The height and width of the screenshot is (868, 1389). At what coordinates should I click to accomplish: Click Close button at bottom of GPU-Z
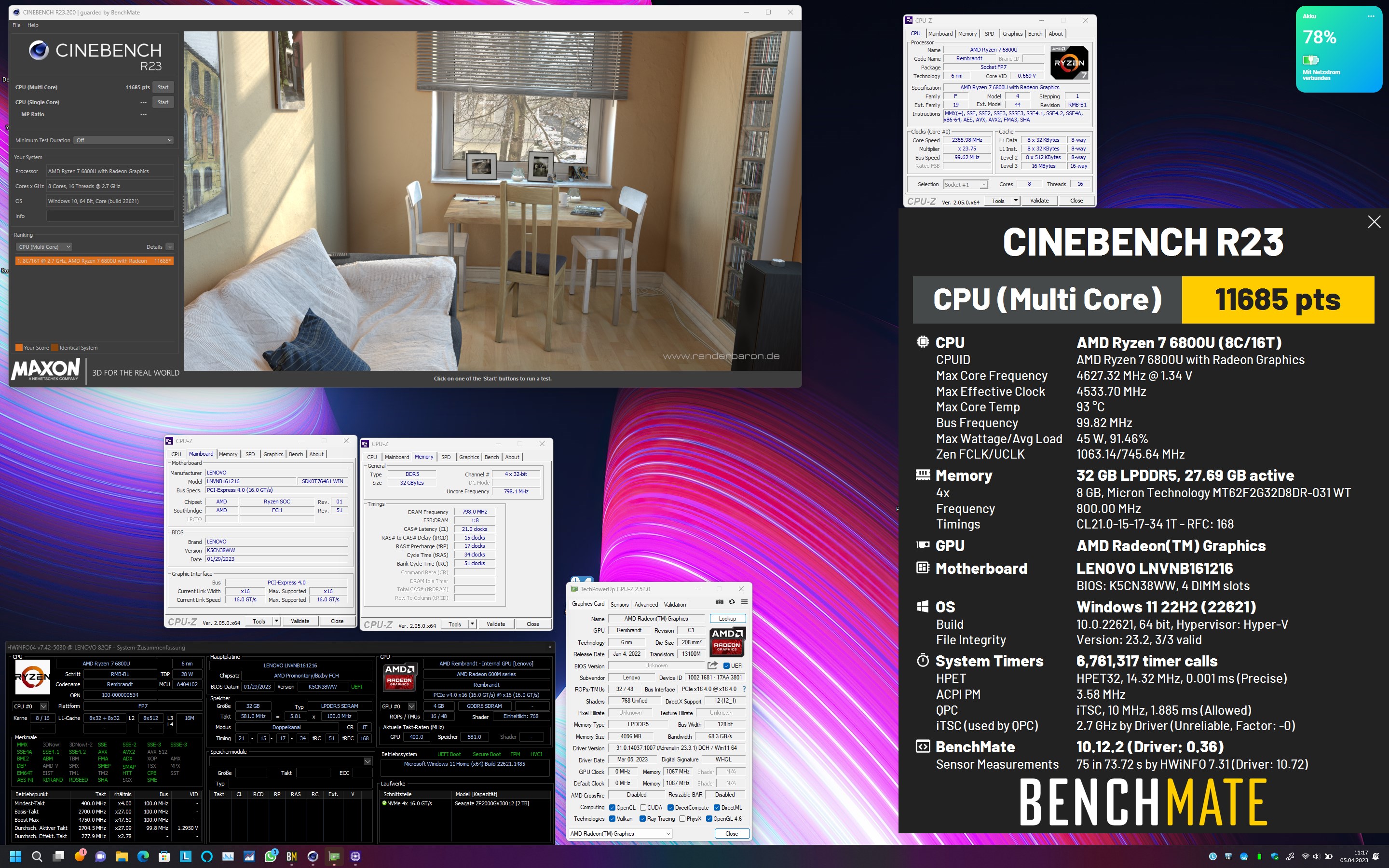pos(732,834)
